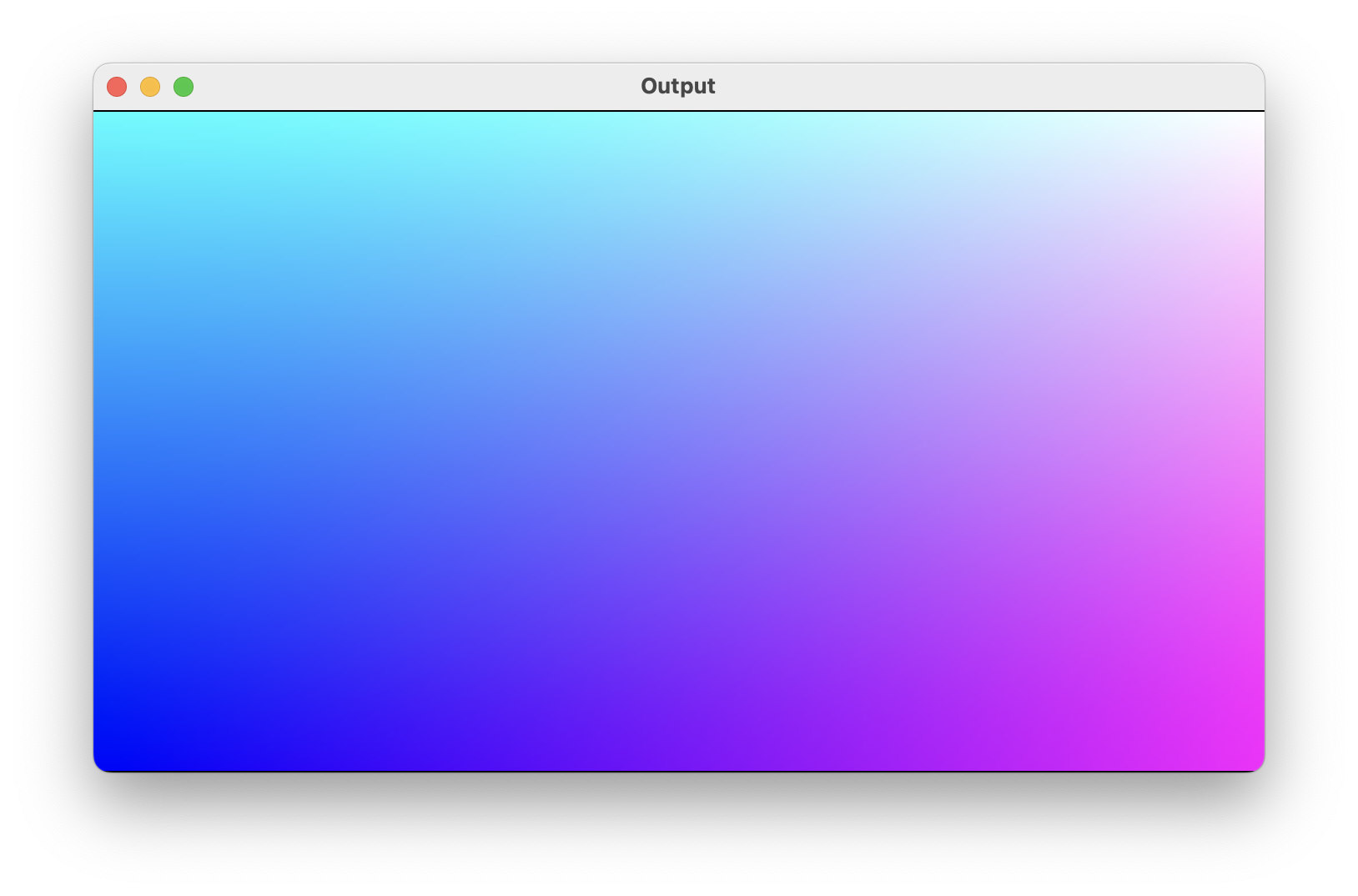Click the violet middle of the gradient's bottom edge

click(x=679, y=764)
